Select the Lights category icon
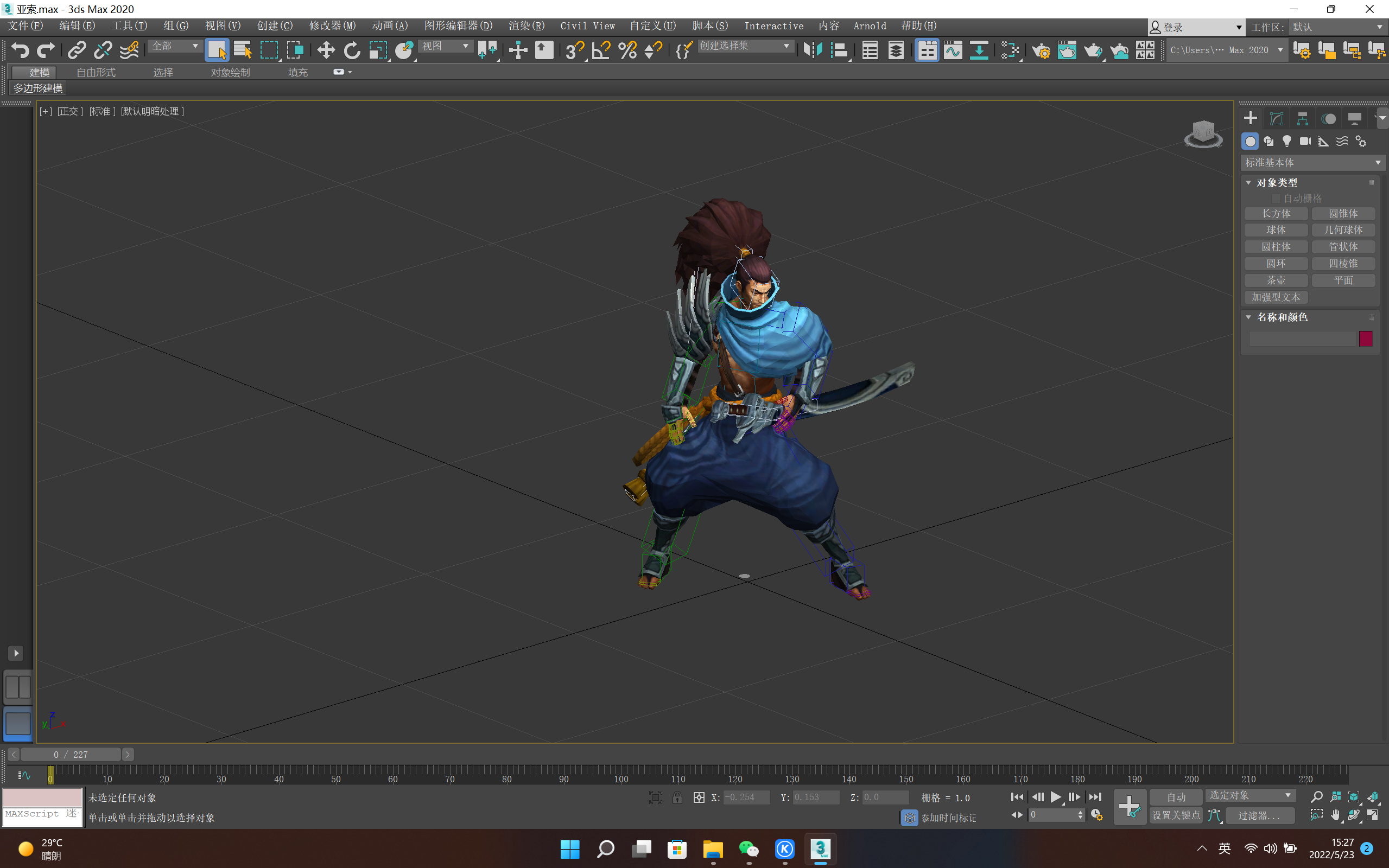Image resolution: width=1389 pixels, height=868 pixels. coord(1287,141)
